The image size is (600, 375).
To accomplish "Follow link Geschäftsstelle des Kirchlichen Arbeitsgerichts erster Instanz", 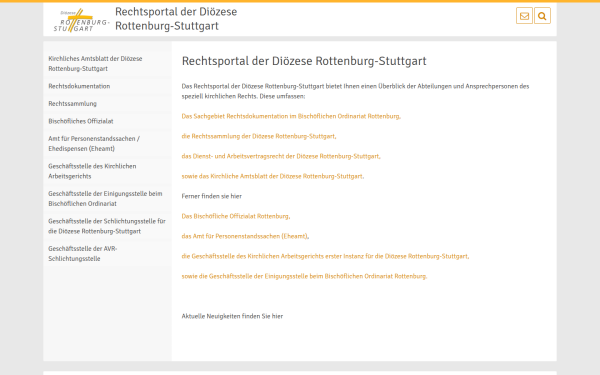I will pos(325,256).
